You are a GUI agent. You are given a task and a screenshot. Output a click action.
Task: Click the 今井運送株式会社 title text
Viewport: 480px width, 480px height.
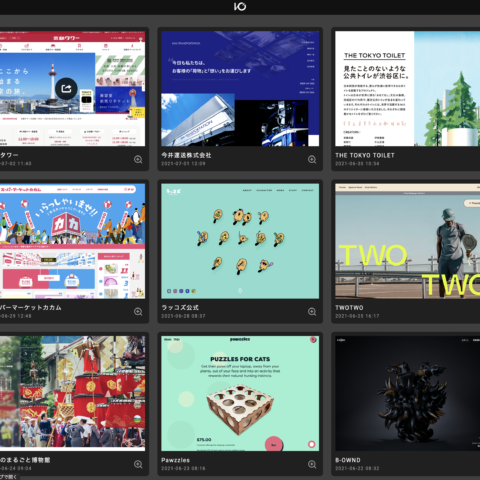[x=186, y=155]
